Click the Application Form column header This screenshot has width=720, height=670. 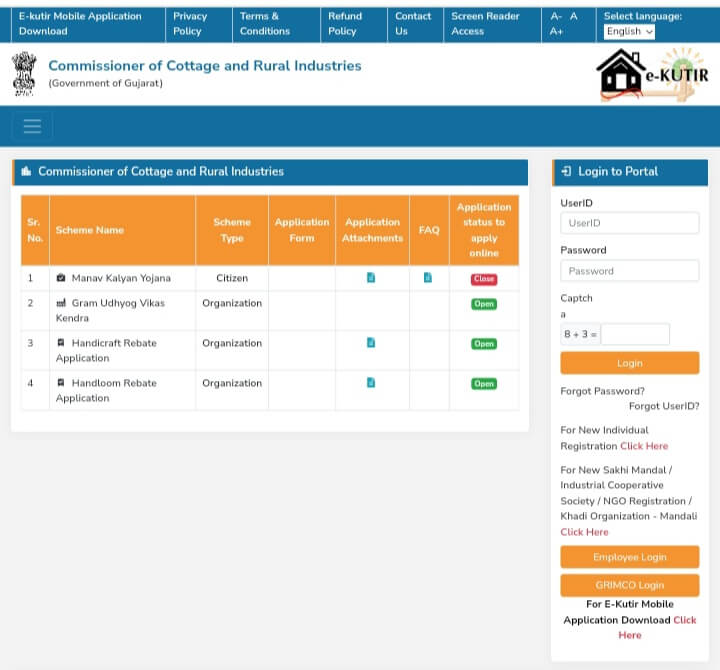tap(302, 230)
